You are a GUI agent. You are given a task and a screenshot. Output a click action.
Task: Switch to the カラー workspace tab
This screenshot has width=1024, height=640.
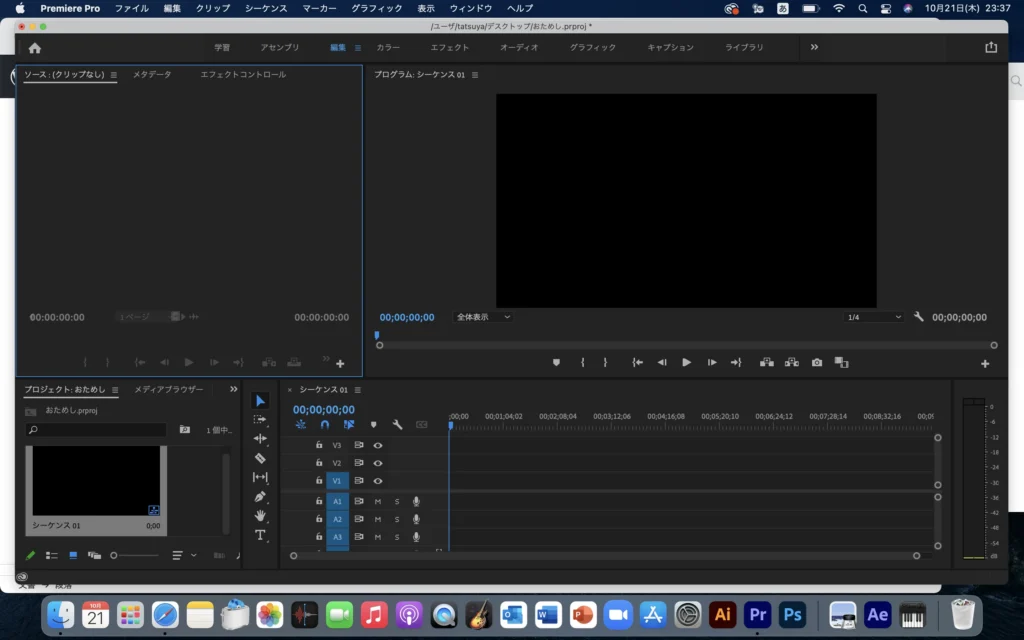click(388, 47)
